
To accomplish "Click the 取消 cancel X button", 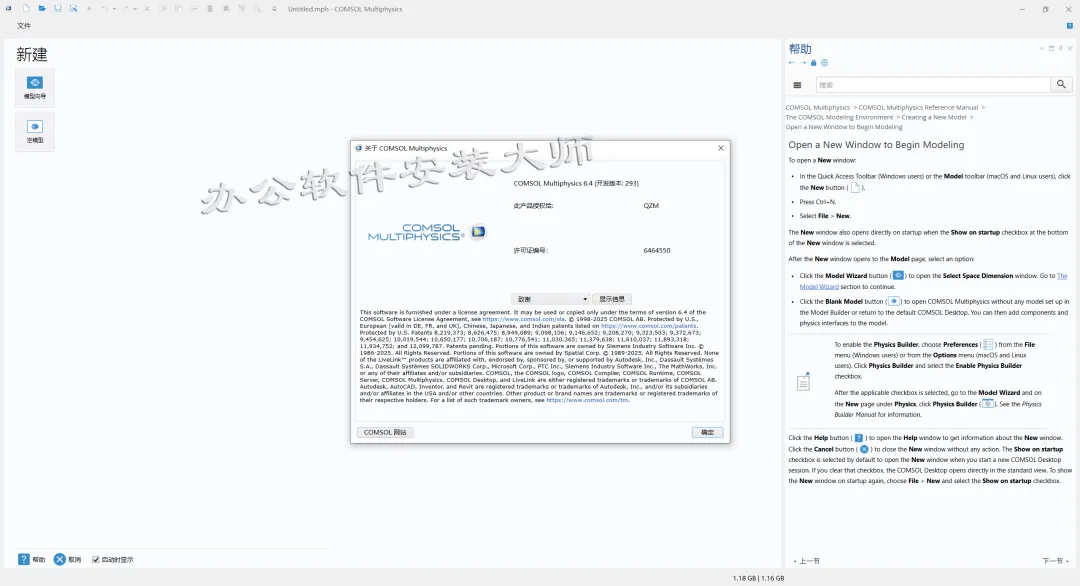I will point(68,560).
